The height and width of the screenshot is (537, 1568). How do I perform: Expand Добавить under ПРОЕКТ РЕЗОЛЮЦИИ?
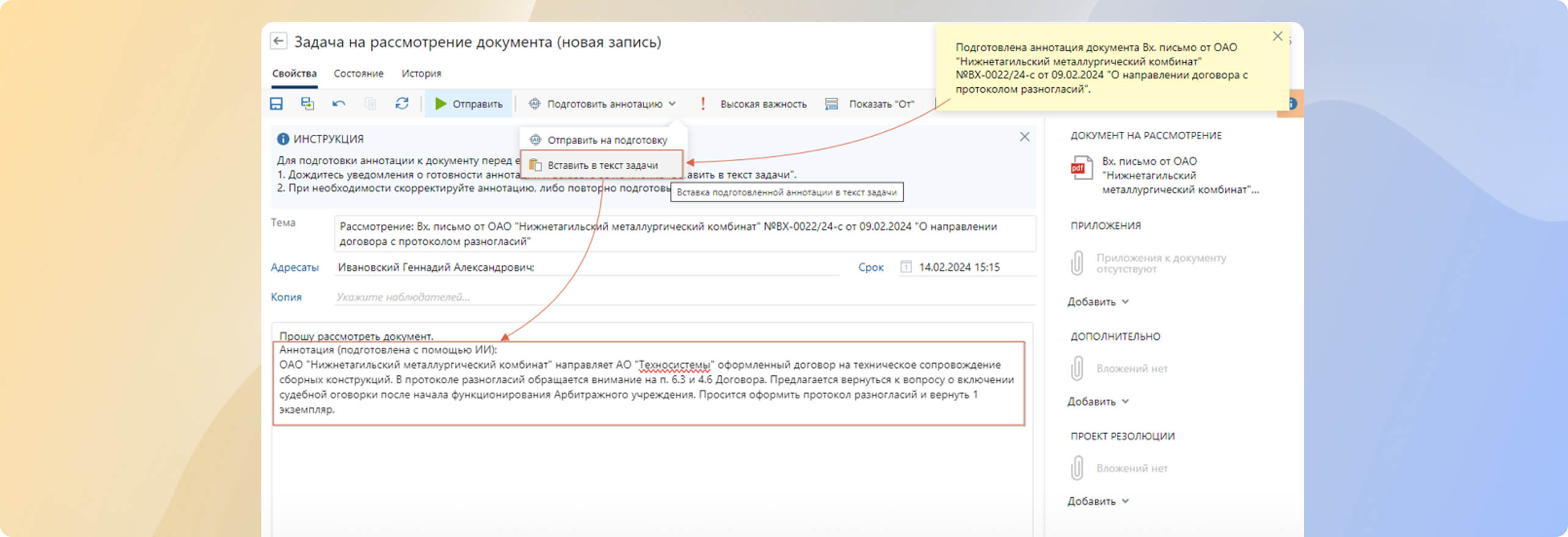click(1097, 501)
